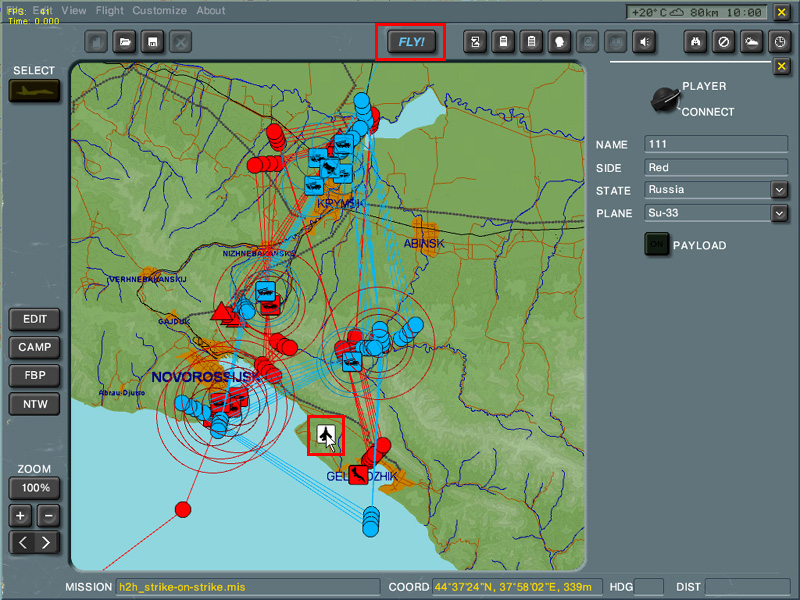Viewport: 800px width, 600px height.
Task: Turn the PLAYER/CONNECT rotary switch
Action: [665, 99]
